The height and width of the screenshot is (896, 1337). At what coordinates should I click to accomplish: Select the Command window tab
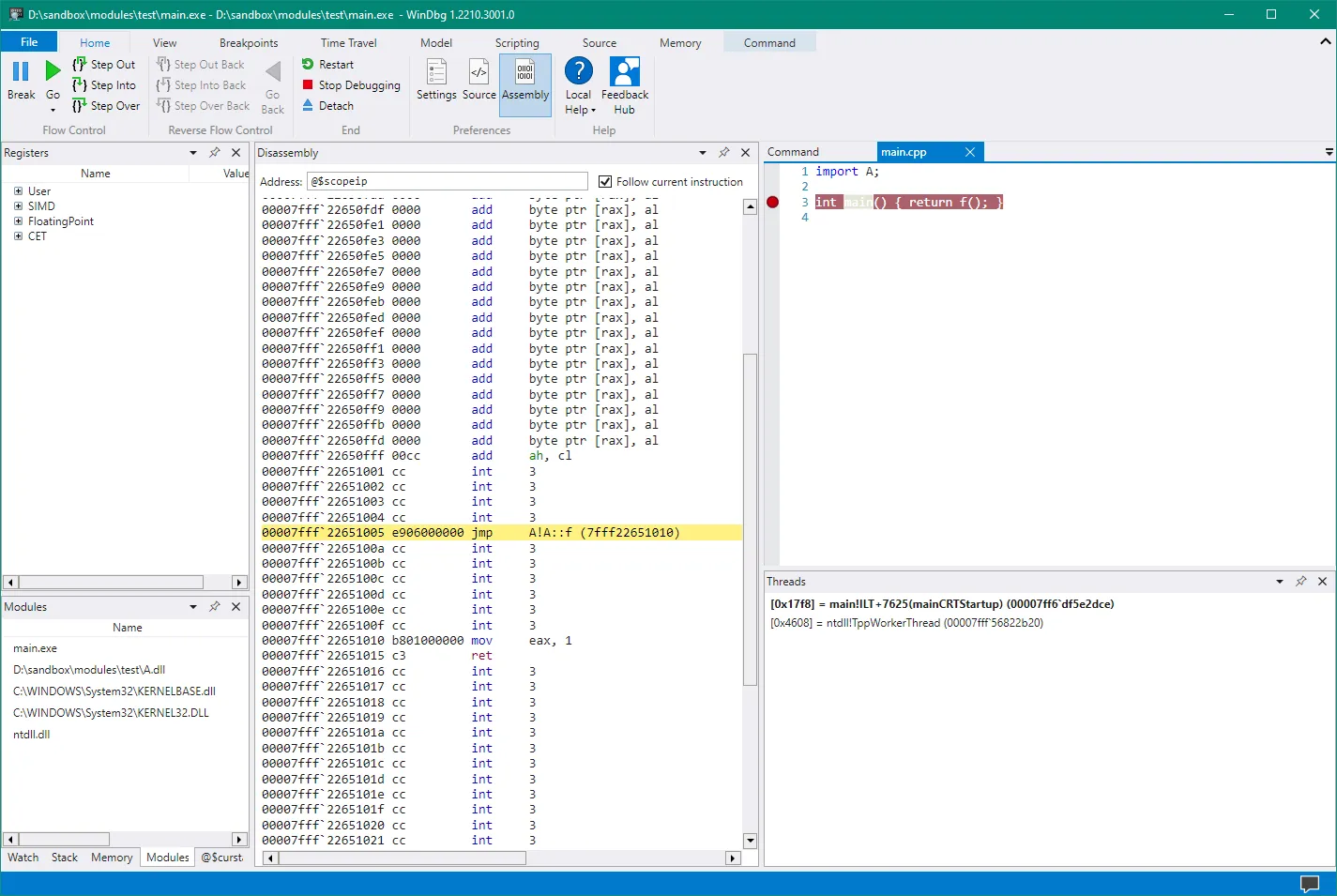tap(793, 152)
